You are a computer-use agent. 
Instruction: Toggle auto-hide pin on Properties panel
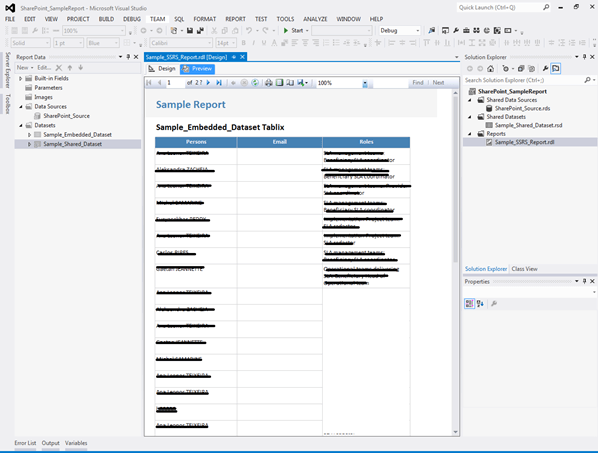[x=584, y=281]
